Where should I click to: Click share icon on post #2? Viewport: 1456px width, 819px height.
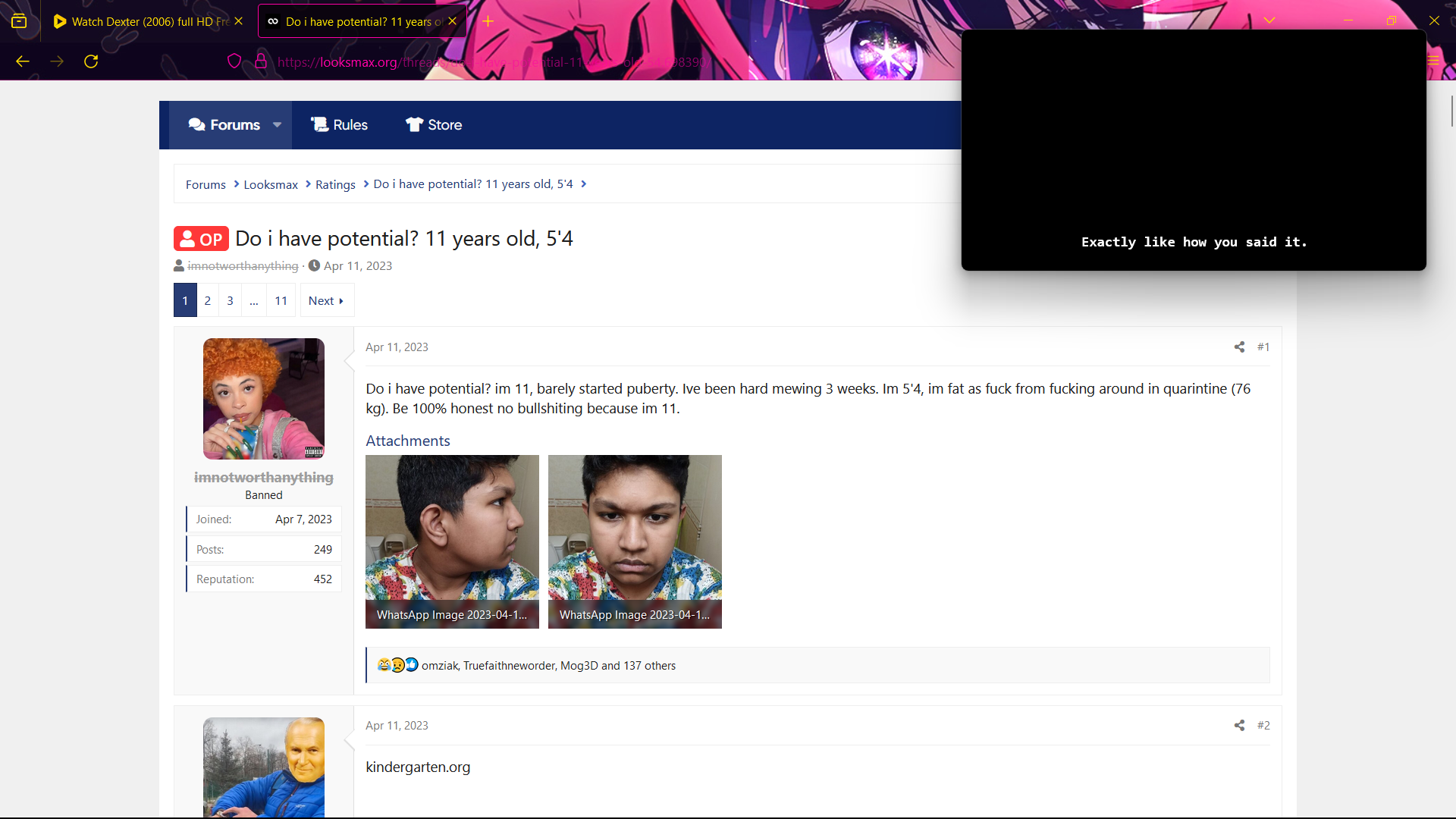[x=1239, y=725]
